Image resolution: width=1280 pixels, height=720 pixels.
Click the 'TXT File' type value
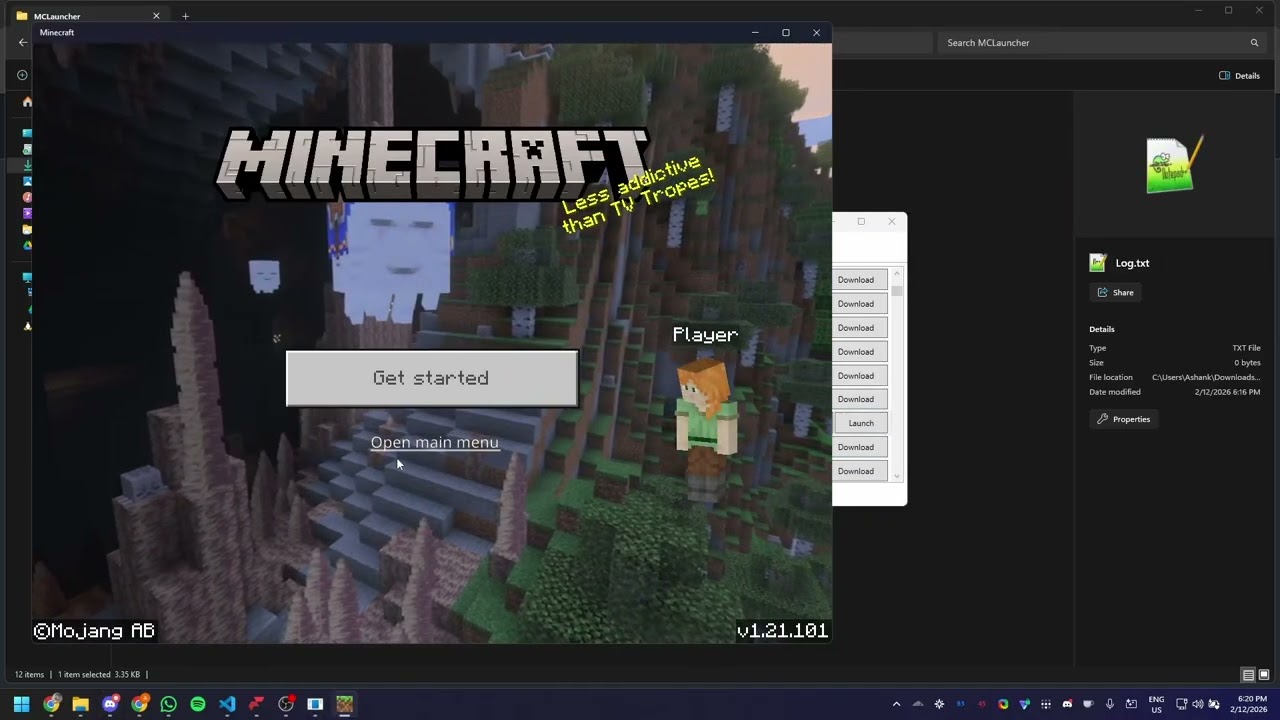pyautogui.click(x=1246, y=348)
